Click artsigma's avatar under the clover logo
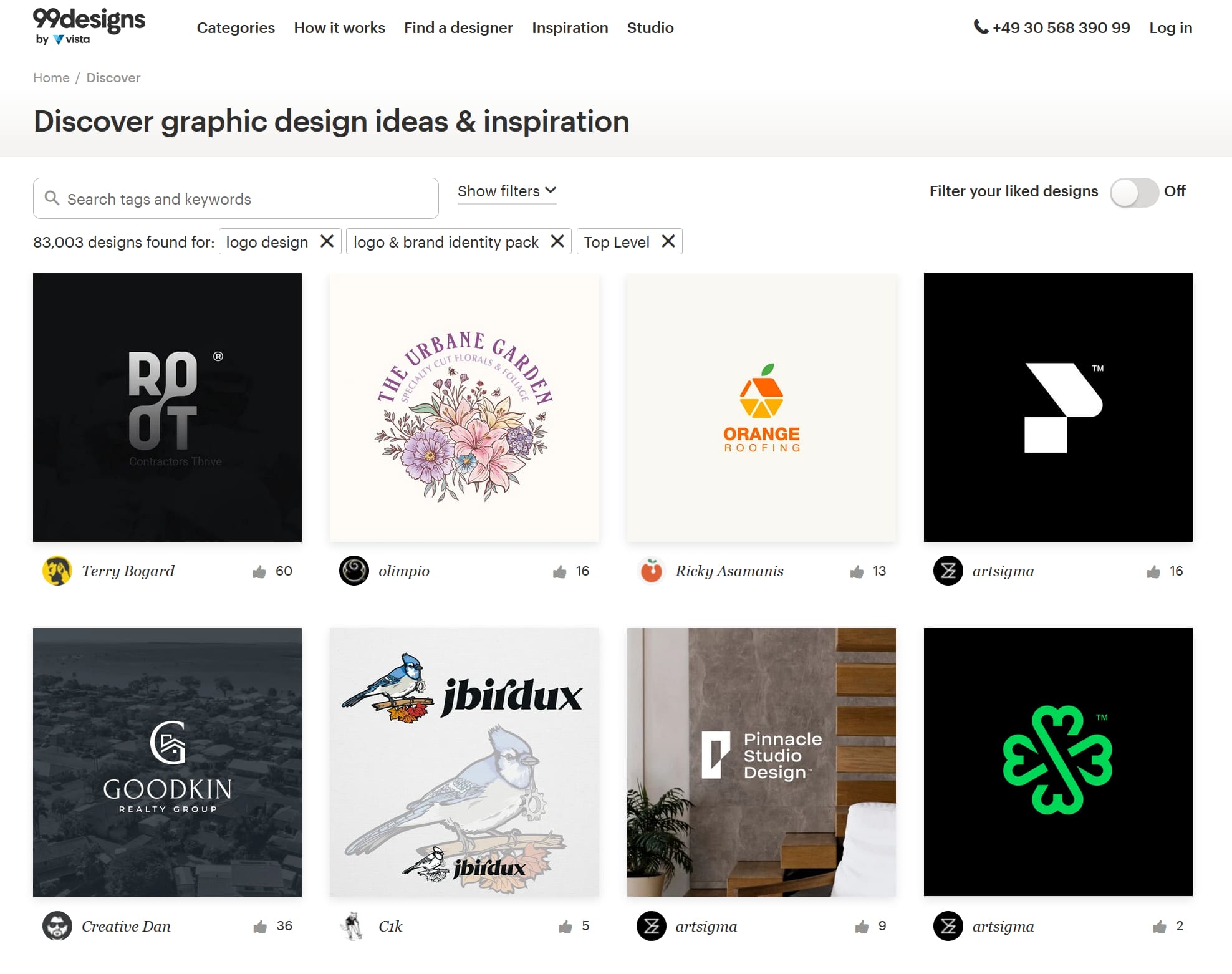Screen dimensions: 1232x974 (948, 926)
